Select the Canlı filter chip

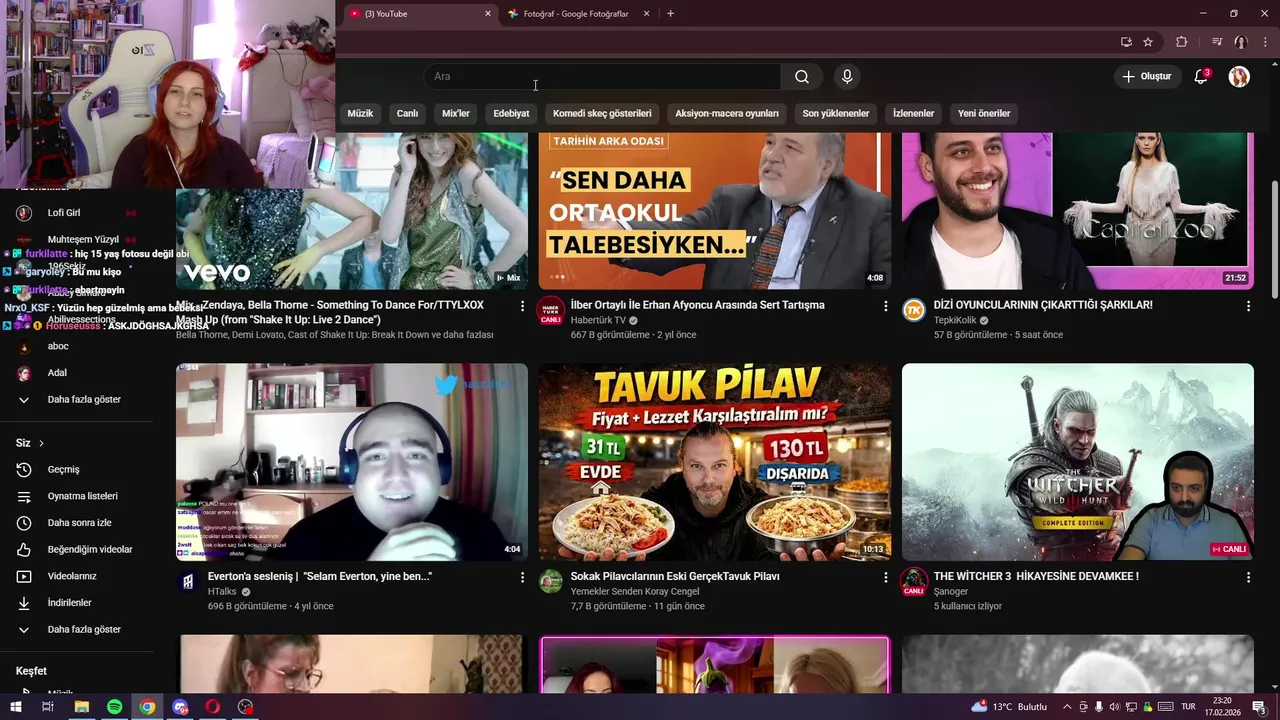(408, 113)
